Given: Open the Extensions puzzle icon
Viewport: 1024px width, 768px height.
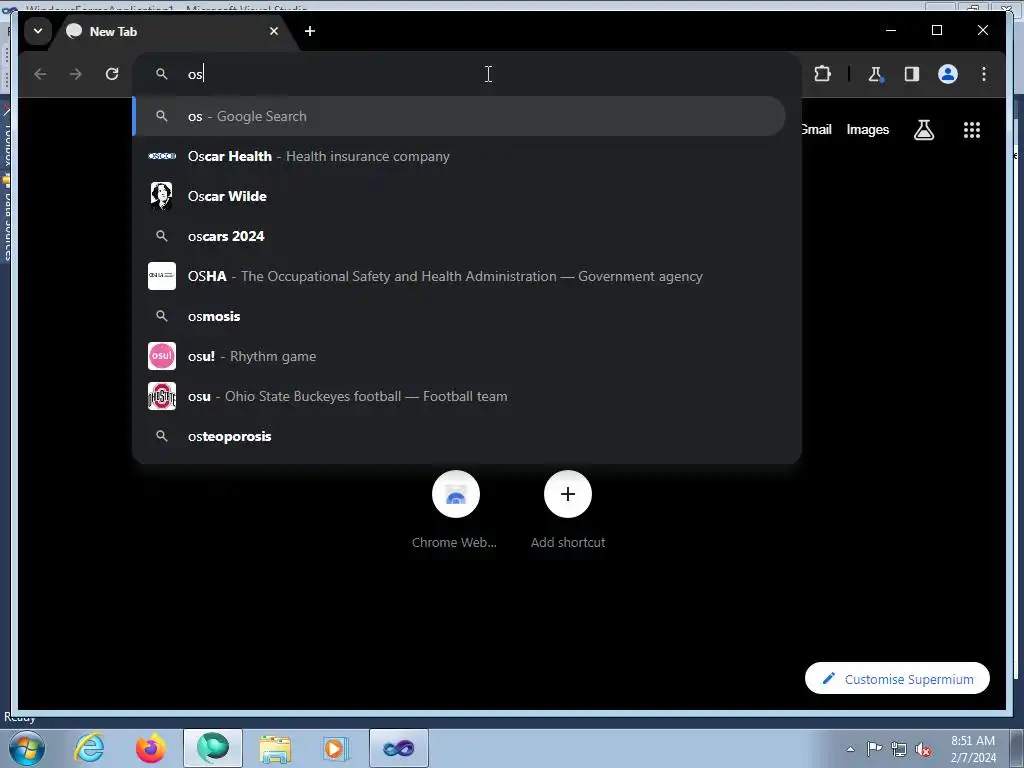Looking at the screenshot, I should 822,74.
